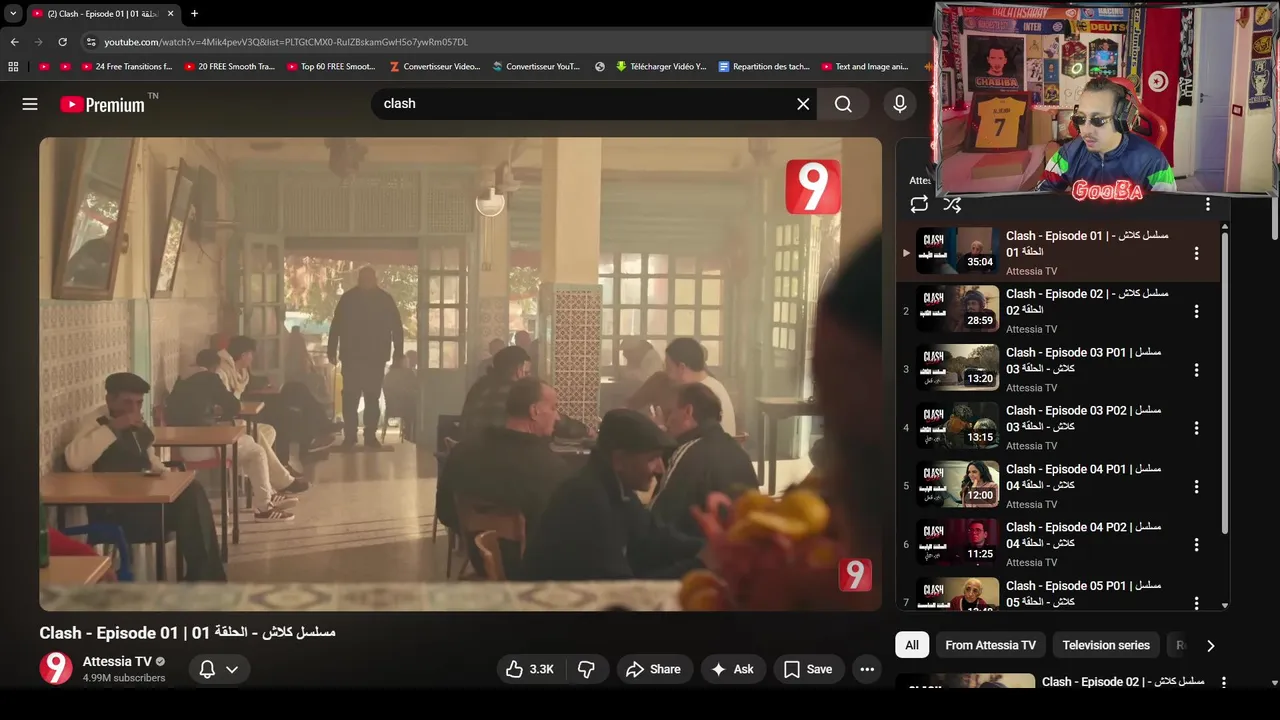This screenshot has height=720, width=1280.
Task: Click the youtube.com address bar URL
Action: pos(286,42)
